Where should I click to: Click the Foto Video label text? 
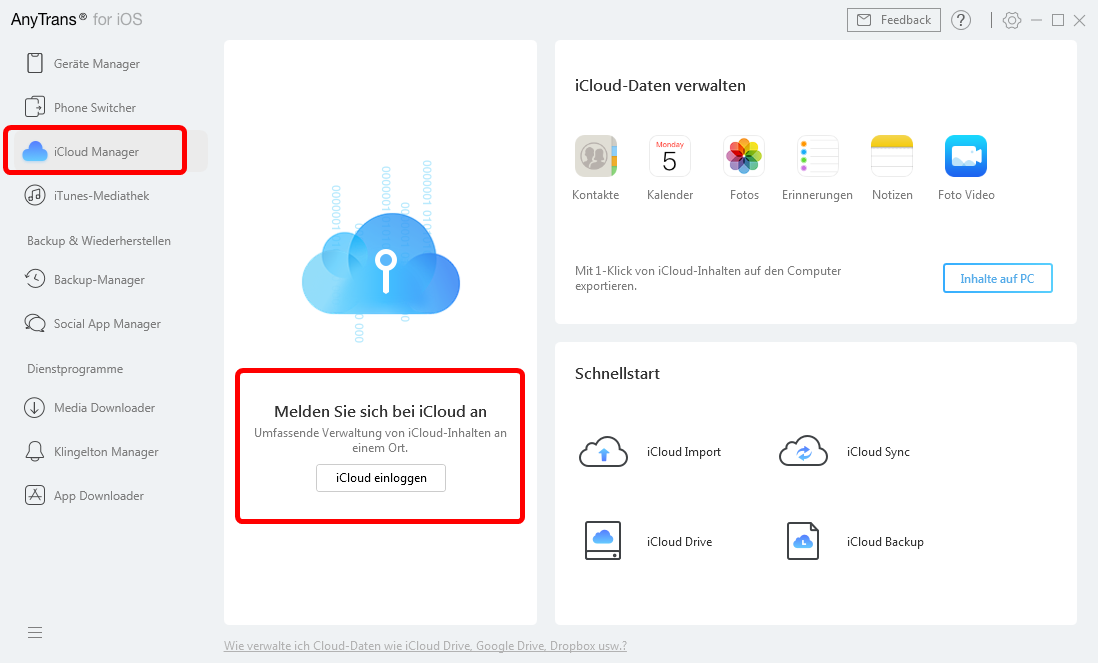coord(966,195)
